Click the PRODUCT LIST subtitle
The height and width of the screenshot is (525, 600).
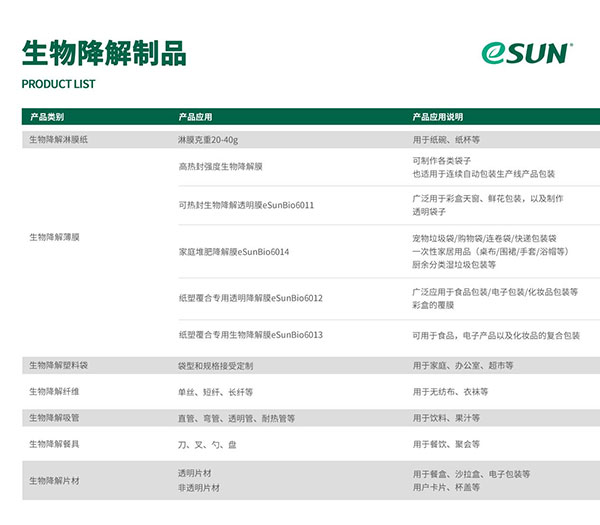coord(58,84)
